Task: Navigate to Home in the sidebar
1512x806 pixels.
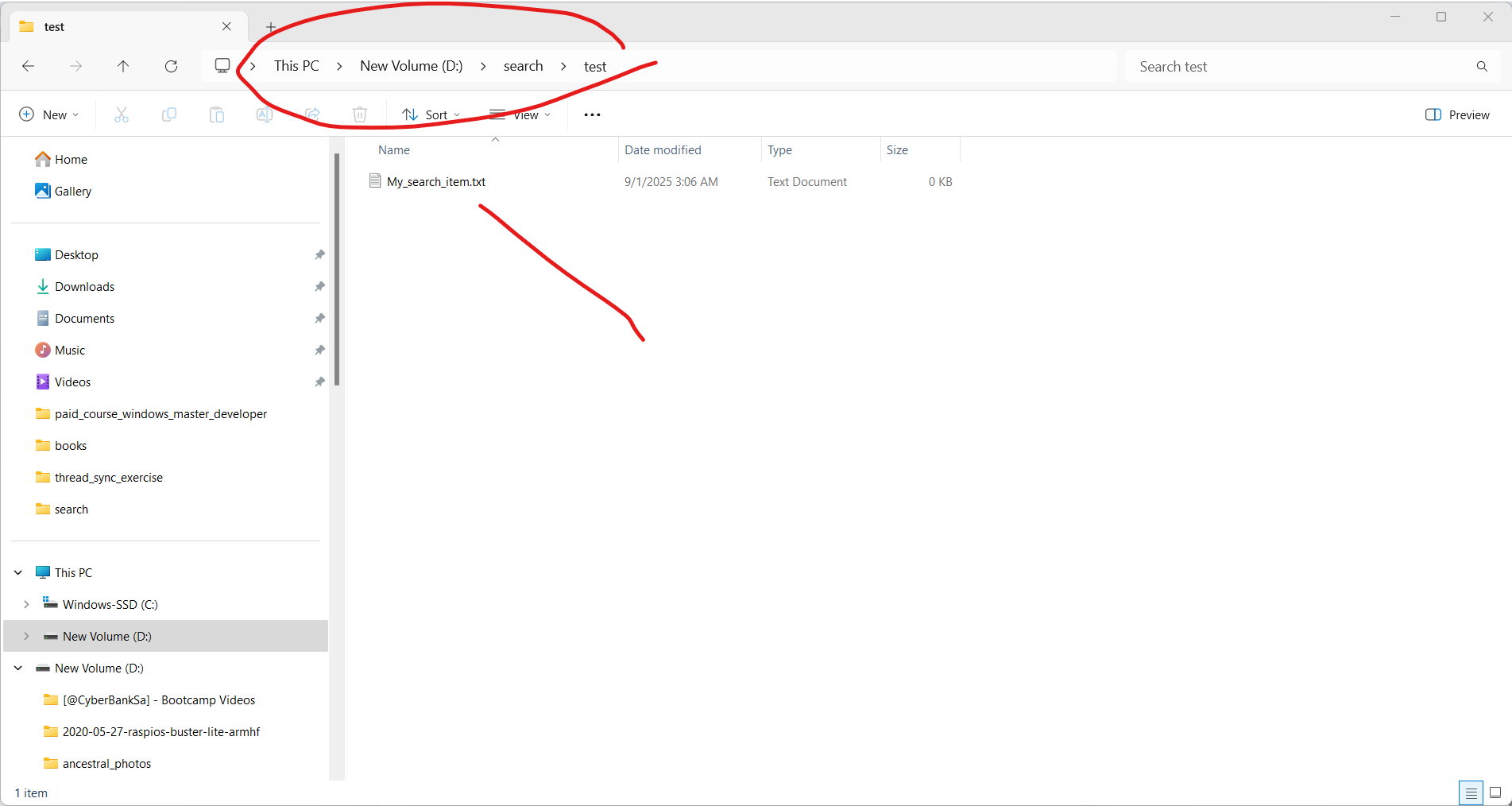Action: pos(70,159)
